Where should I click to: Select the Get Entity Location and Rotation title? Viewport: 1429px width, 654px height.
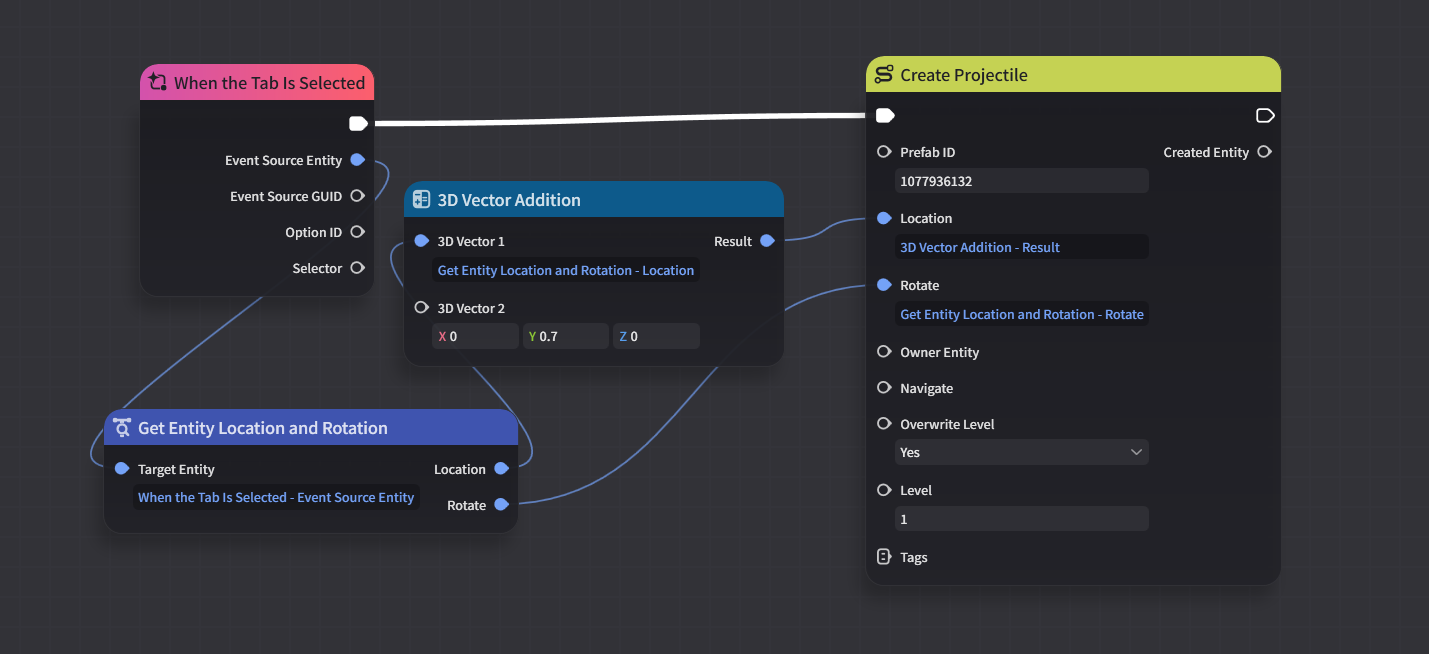click(x=263, y=428)
